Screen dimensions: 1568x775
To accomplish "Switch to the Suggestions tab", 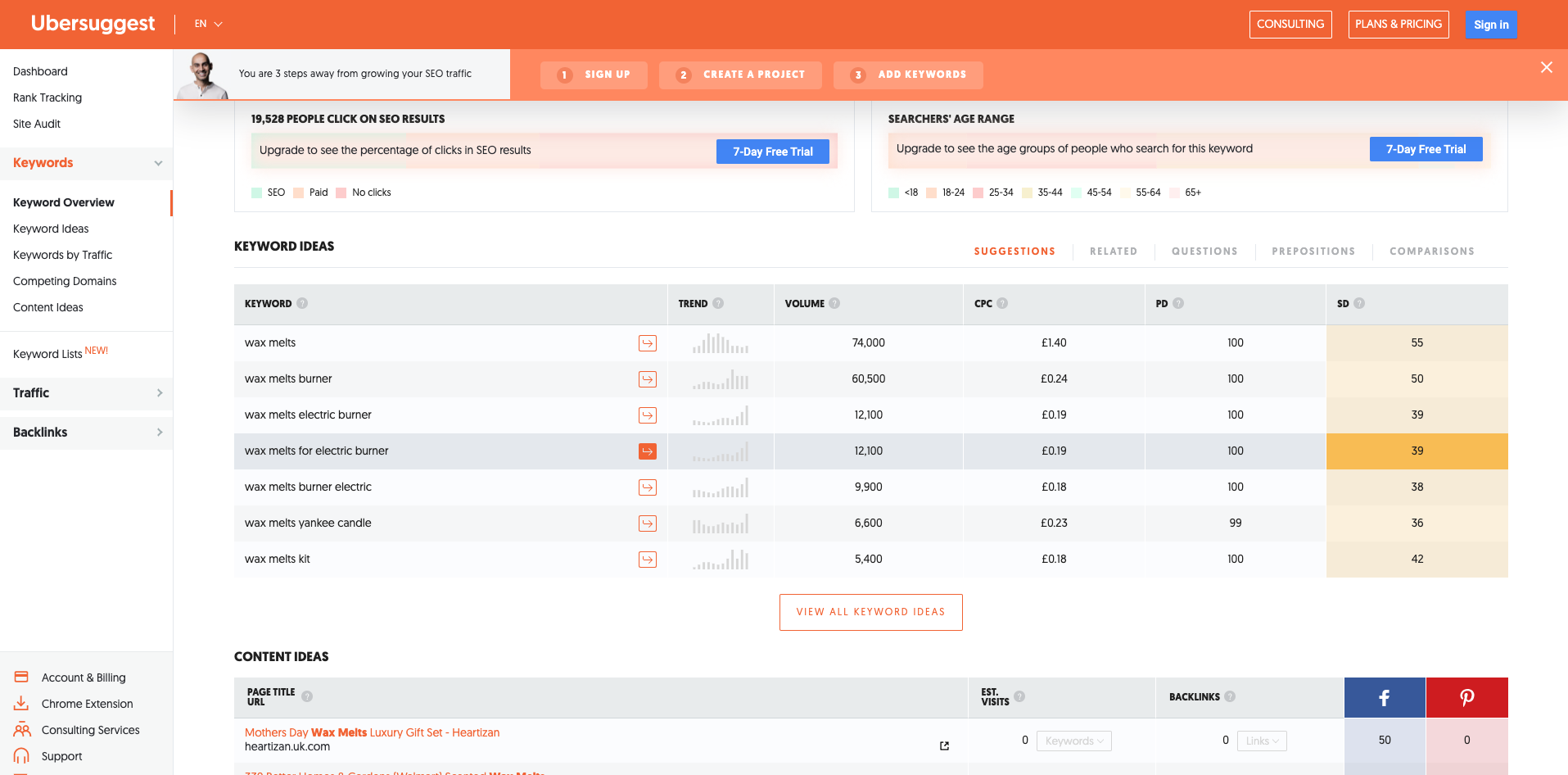I will point(1014,252).
